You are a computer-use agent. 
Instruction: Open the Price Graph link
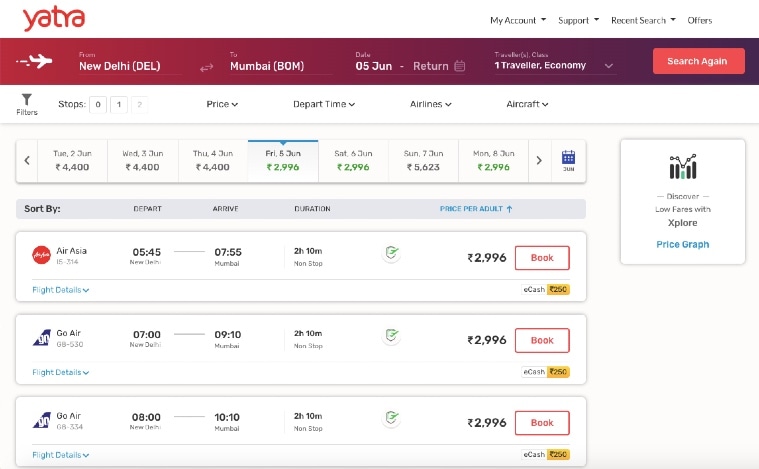(x=683, y=244)
